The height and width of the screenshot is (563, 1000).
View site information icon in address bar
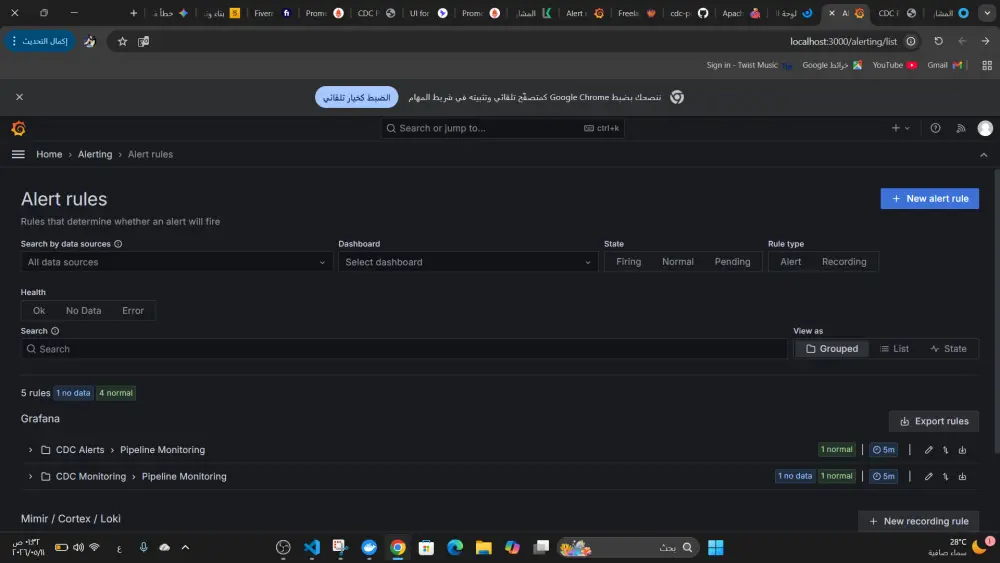[x=911, y=41]
